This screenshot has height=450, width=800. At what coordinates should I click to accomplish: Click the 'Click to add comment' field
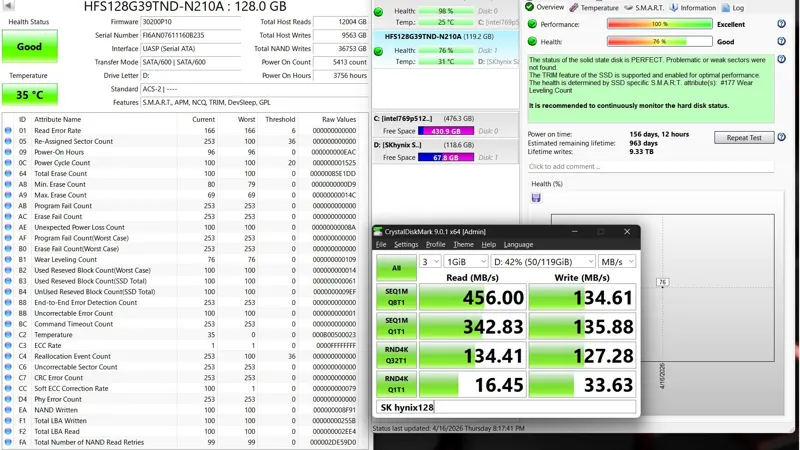651,166
